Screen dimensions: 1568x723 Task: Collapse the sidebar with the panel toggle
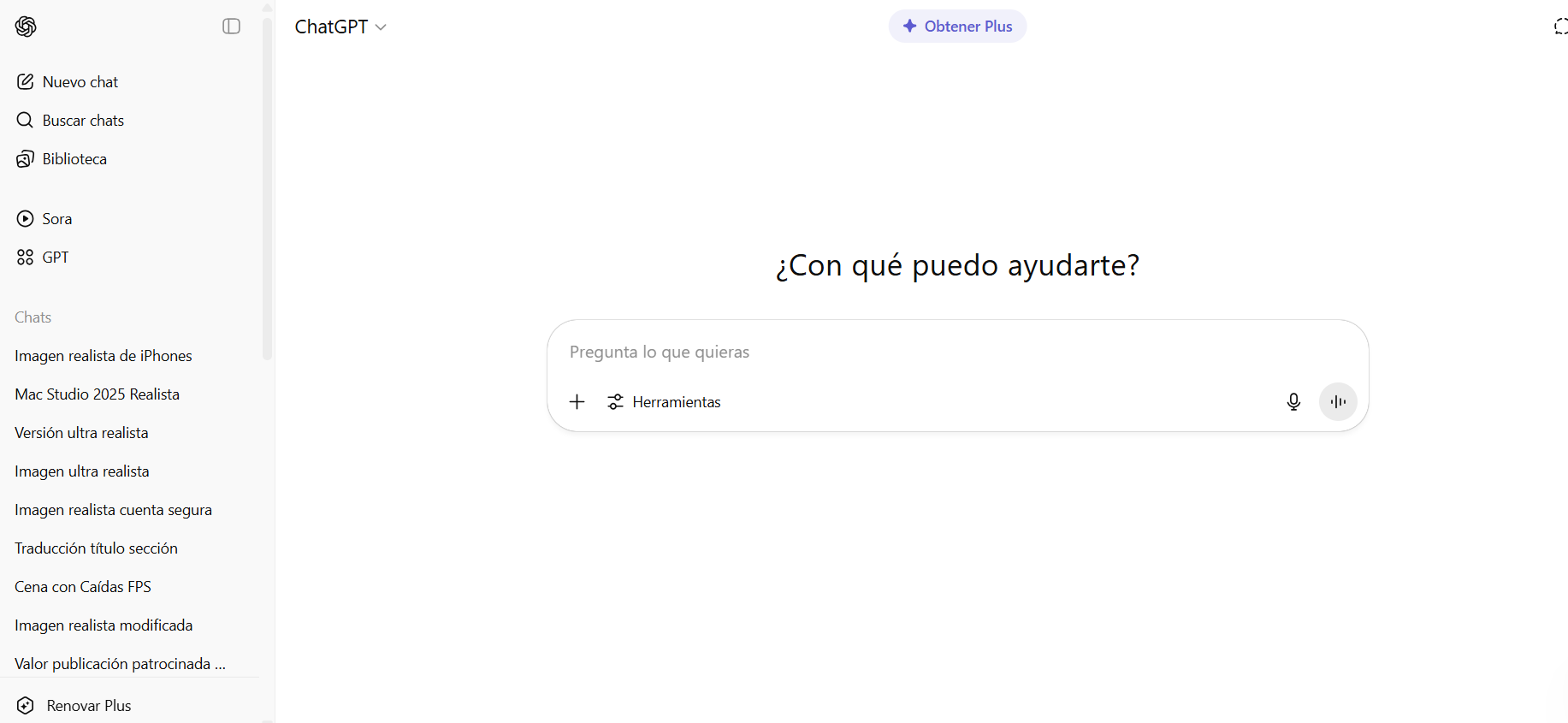(231, 27)
